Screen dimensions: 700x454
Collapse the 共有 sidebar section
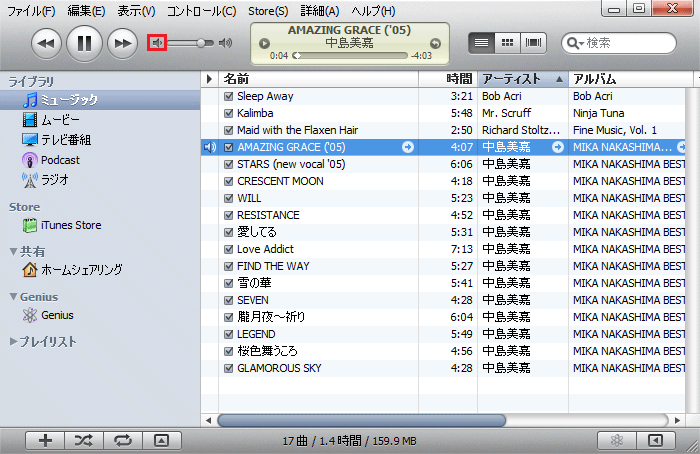click(13, 252)
